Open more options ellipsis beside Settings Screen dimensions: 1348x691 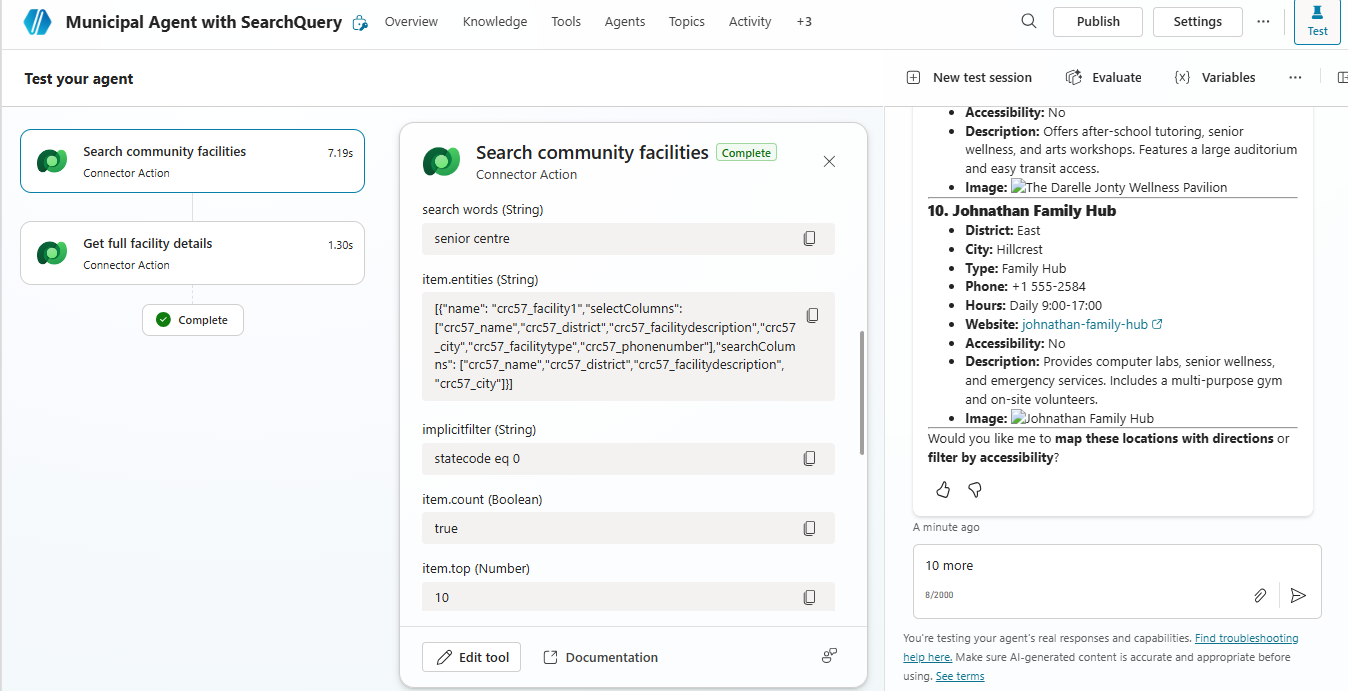1263,21
